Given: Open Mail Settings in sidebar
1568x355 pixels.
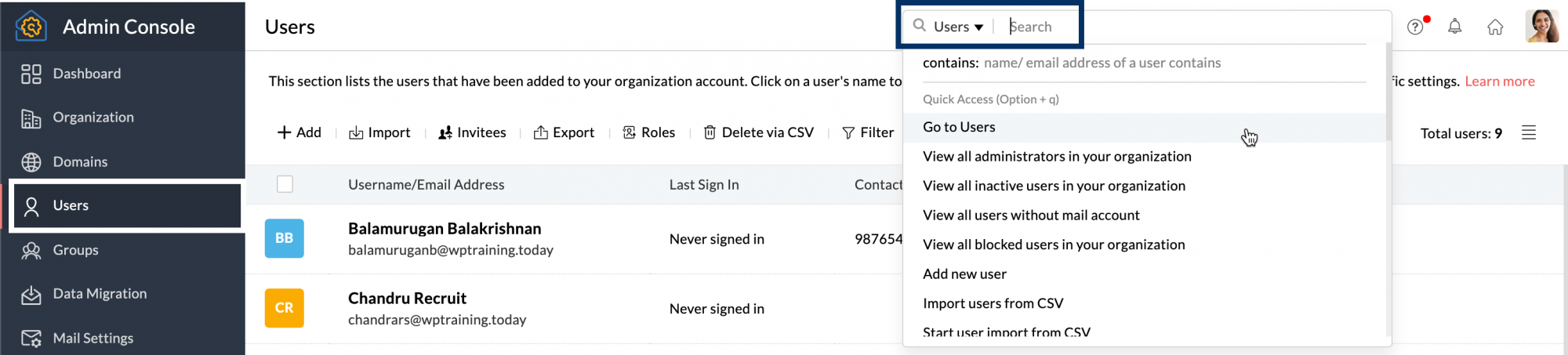Looking at the screenshot, I should click(x=93, y=338).
